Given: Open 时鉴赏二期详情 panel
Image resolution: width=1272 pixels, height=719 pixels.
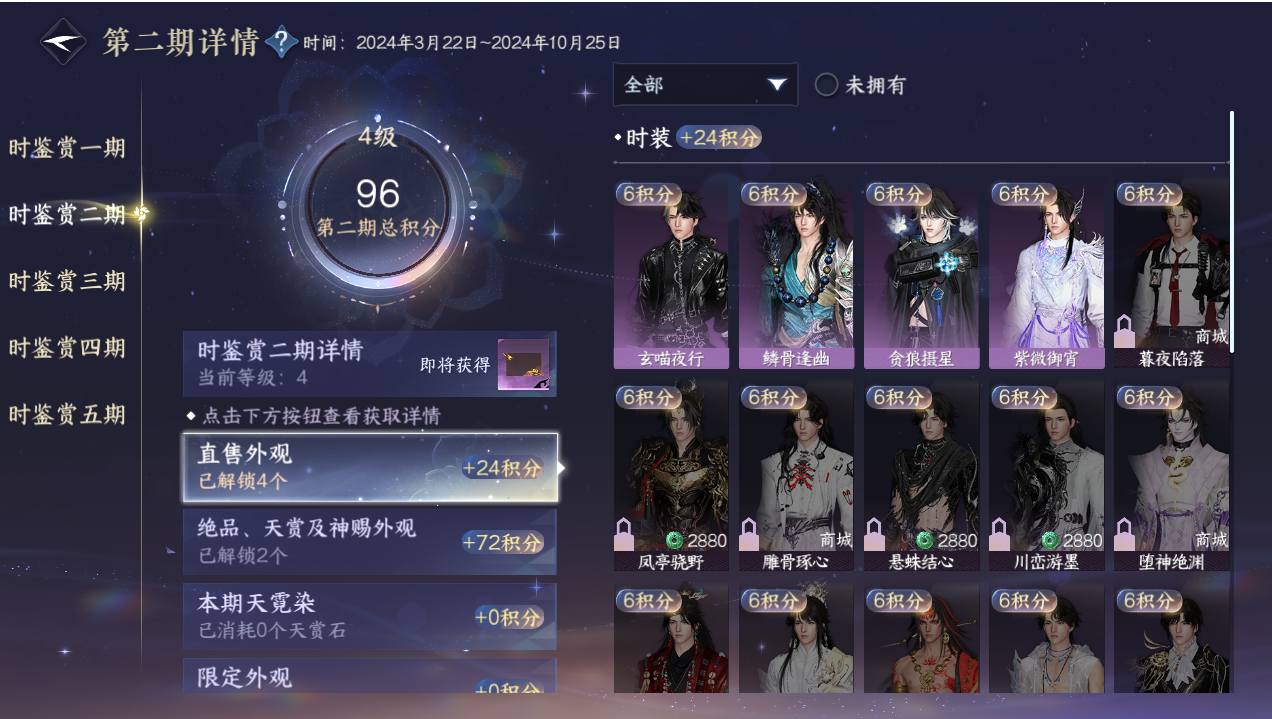Looking at the screenshot, I should pos(369,363).
